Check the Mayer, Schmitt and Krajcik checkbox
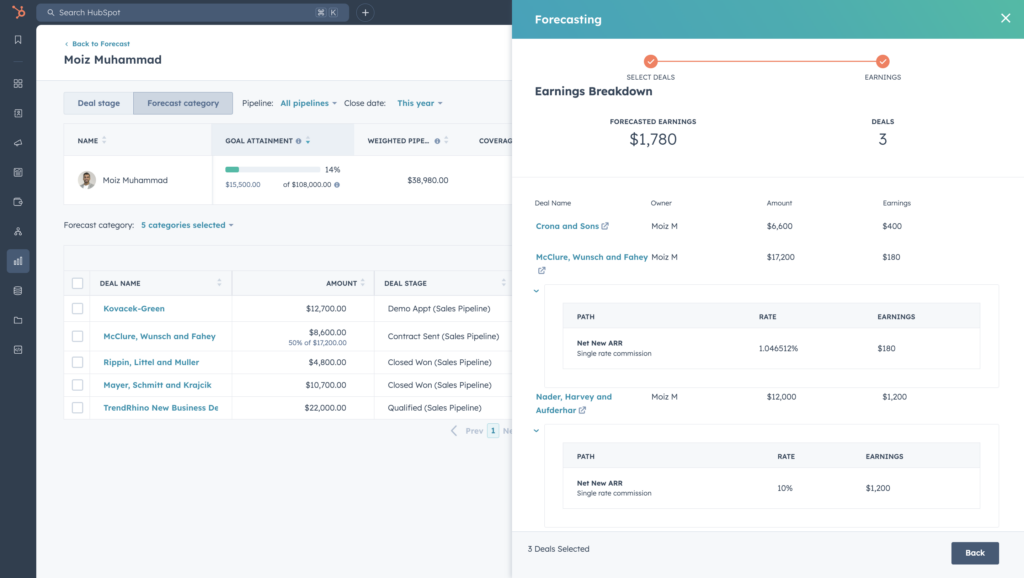This screenshot has width=1024, height=578. tap(77, 385)
